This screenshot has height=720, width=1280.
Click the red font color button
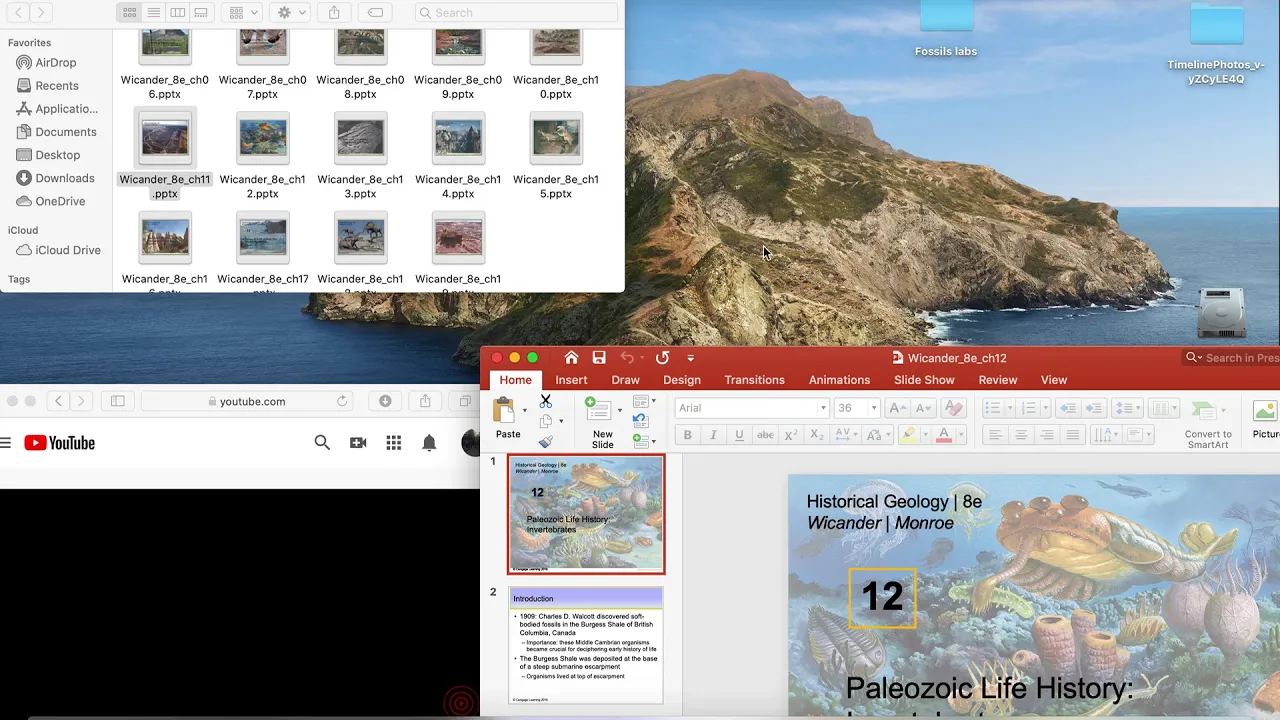coord(943,435)
